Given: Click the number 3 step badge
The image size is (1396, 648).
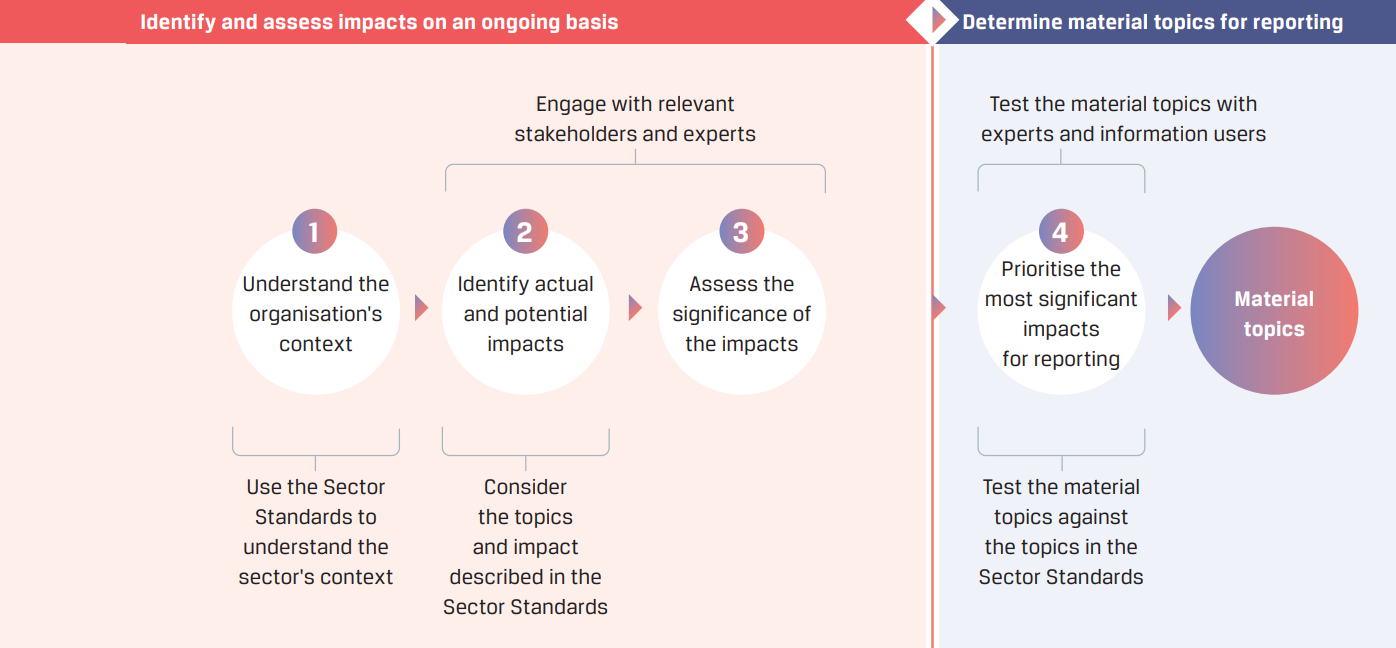Looking at the screenshot, I should pyautogui.click(x=741, y=232).
